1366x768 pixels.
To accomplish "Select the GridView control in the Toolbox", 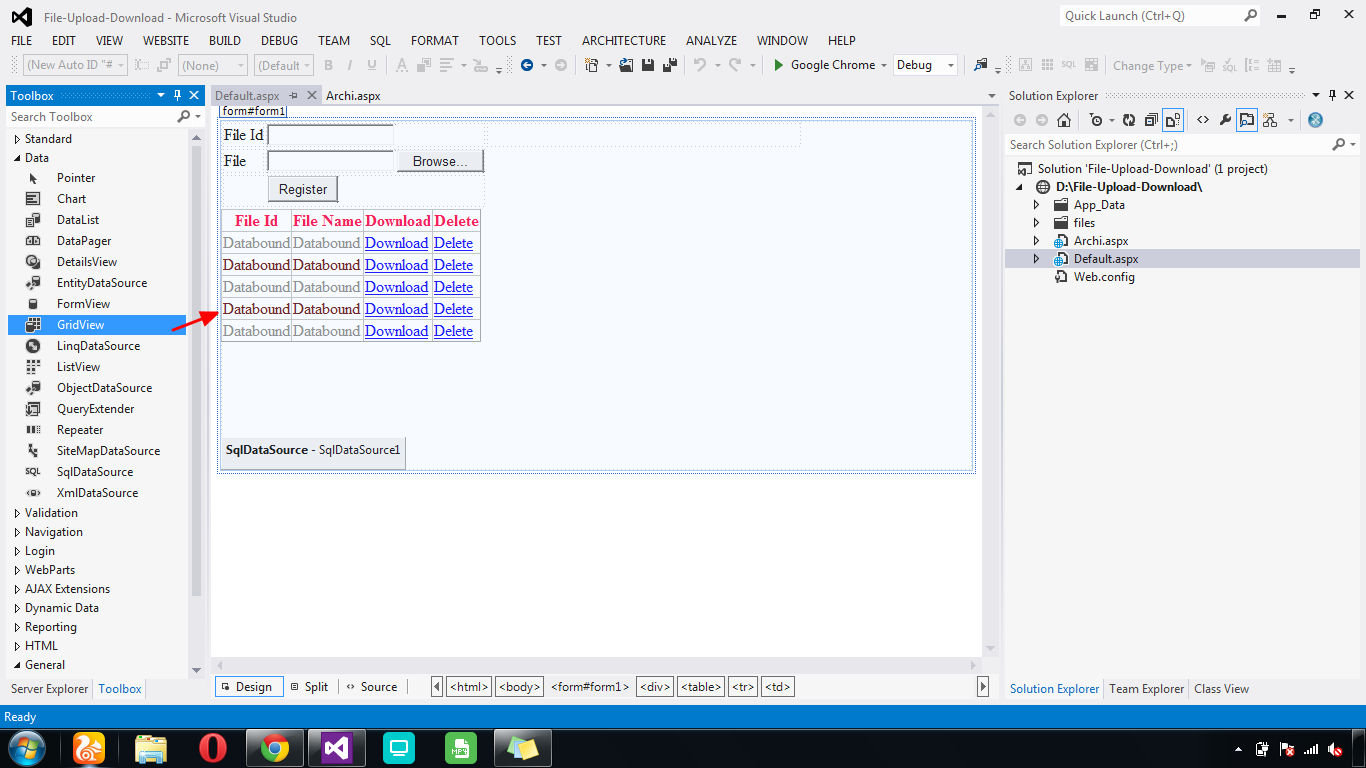I will [97, 325].
